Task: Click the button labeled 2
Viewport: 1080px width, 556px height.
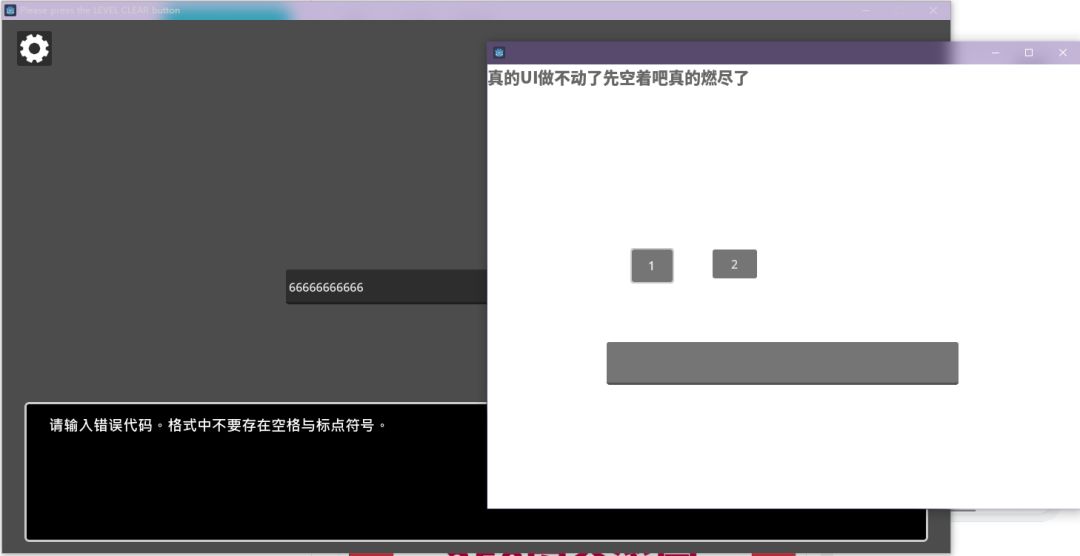Action: click(734, 264)
